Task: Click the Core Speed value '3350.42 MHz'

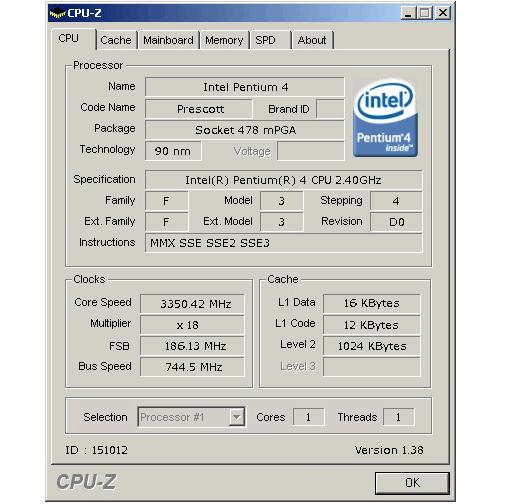Action: click(x=192, y=304)
